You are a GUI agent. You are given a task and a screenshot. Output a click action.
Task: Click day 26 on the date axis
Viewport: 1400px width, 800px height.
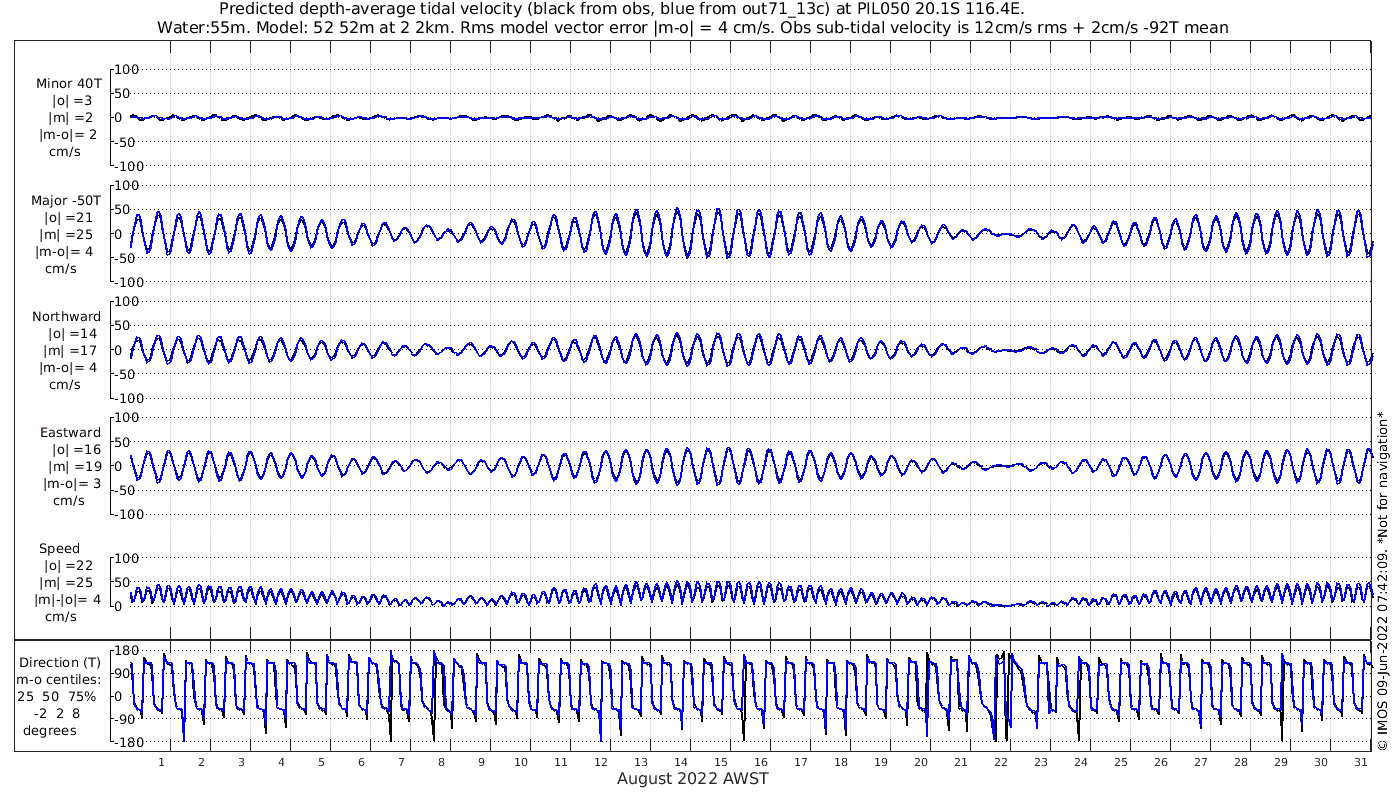pos(1160,761)
